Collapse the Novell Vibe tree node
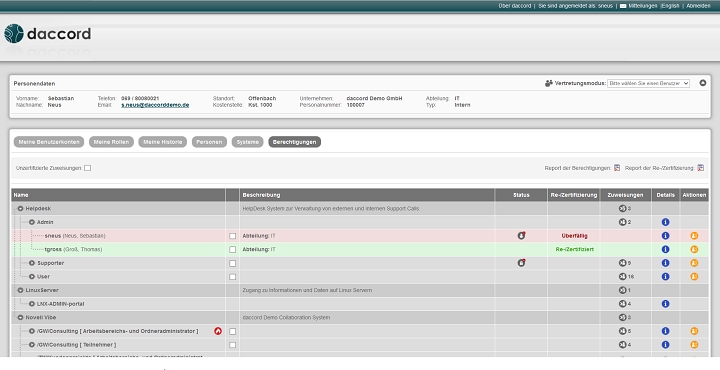This screenshot has width=720, height=370. (x=20, y=318)
